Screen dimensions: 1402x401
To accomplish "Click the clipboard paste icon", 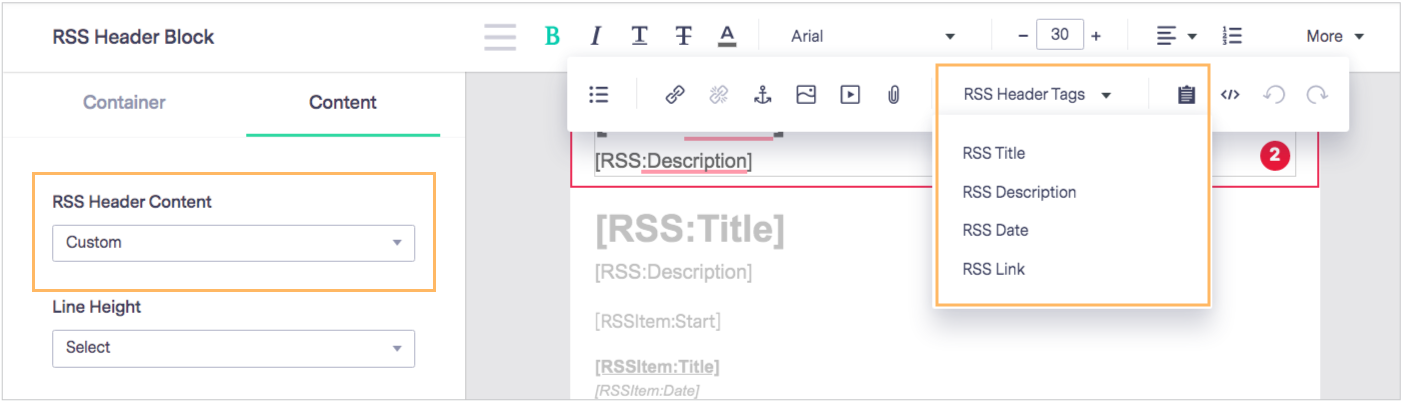I will (1186, 94).
